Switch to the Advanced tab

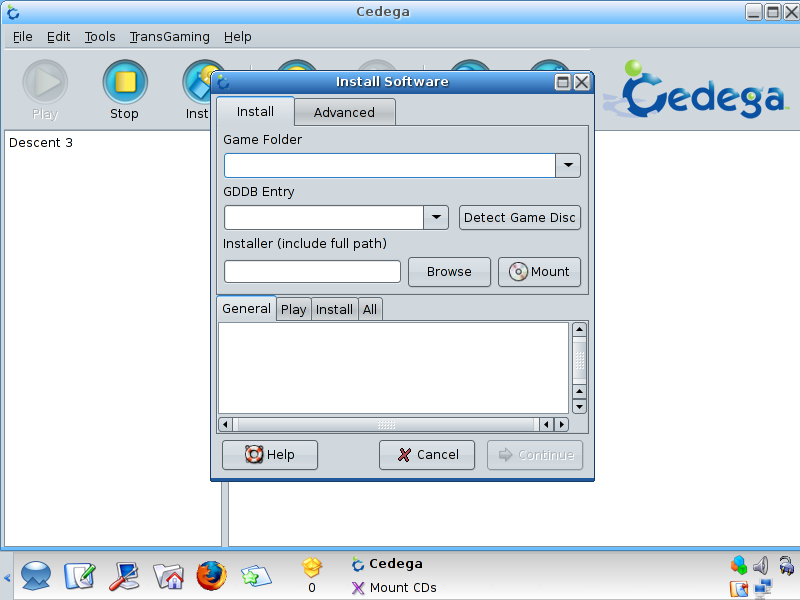[344, 112]
